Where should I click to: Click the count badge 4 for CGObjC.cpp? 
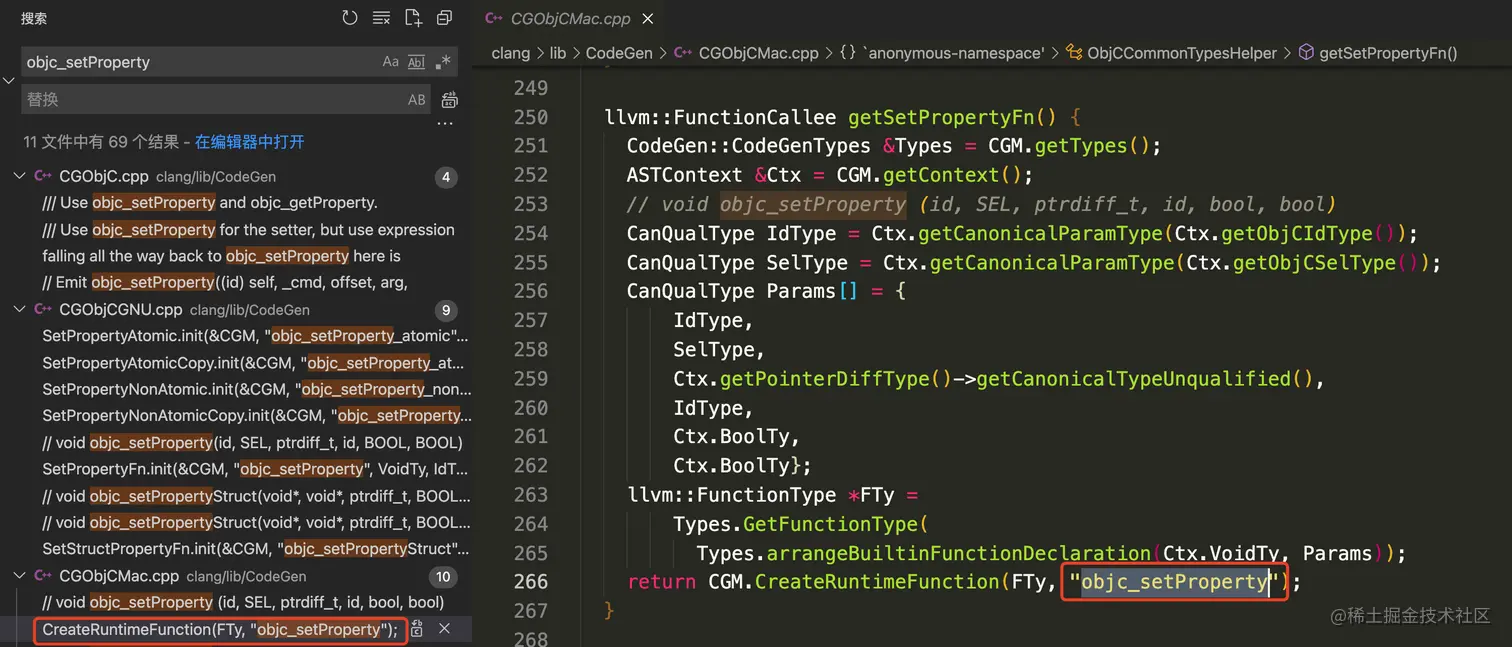coord(446,177)
